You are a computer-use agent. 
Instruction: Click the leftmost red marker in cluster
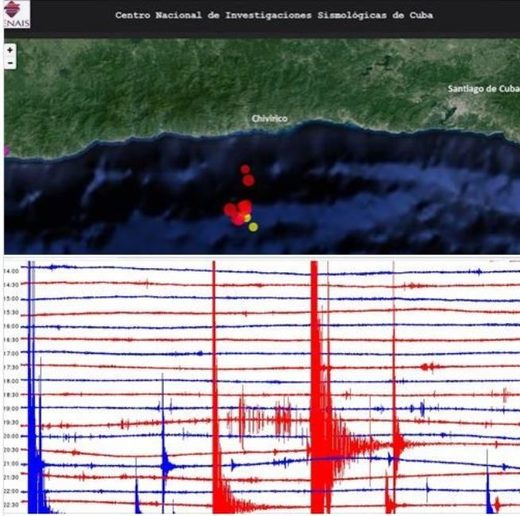point(230,210)
